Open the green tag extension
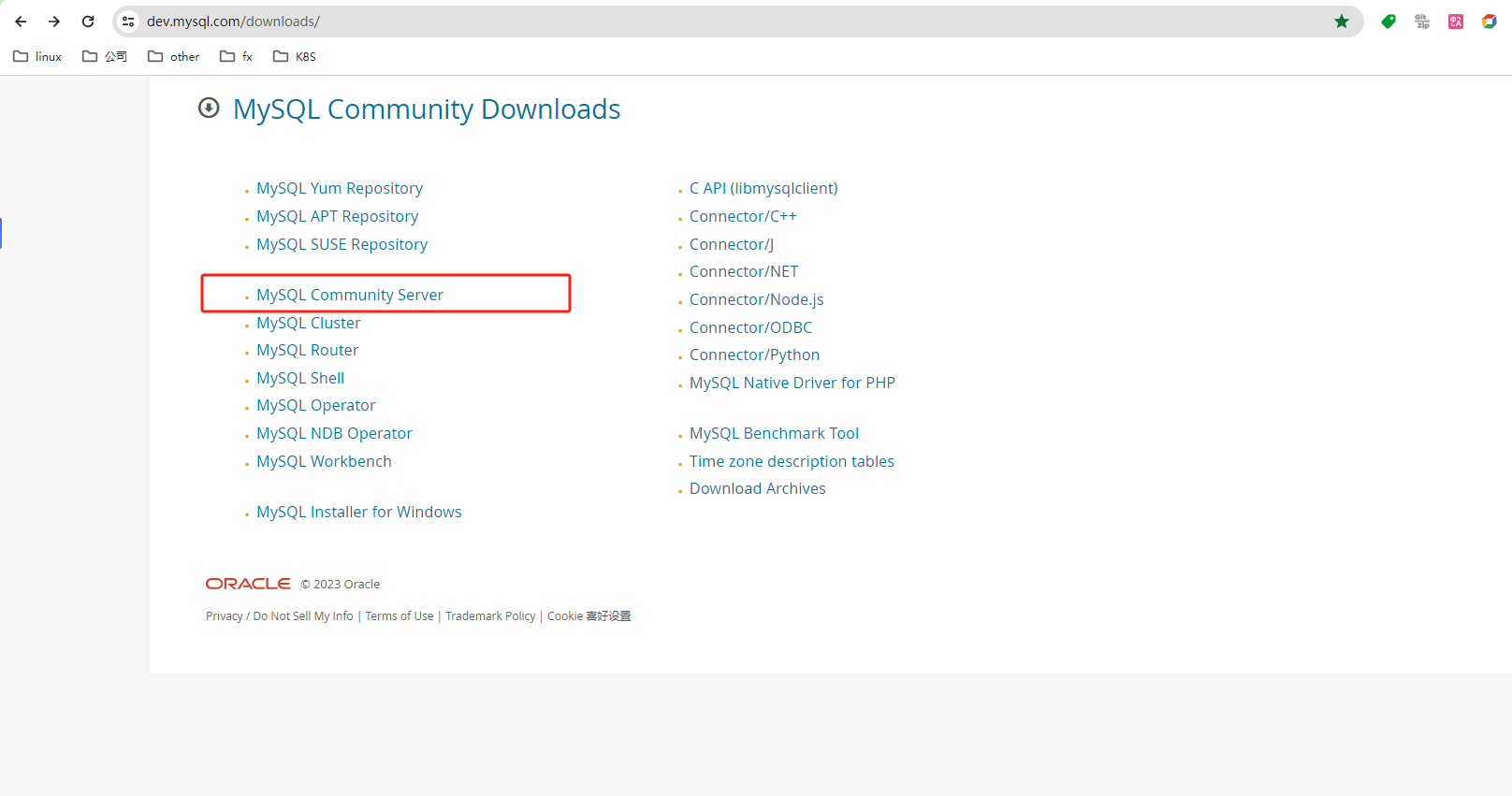Screen dimensions: 1512x796 click(x=1388, y=22)
